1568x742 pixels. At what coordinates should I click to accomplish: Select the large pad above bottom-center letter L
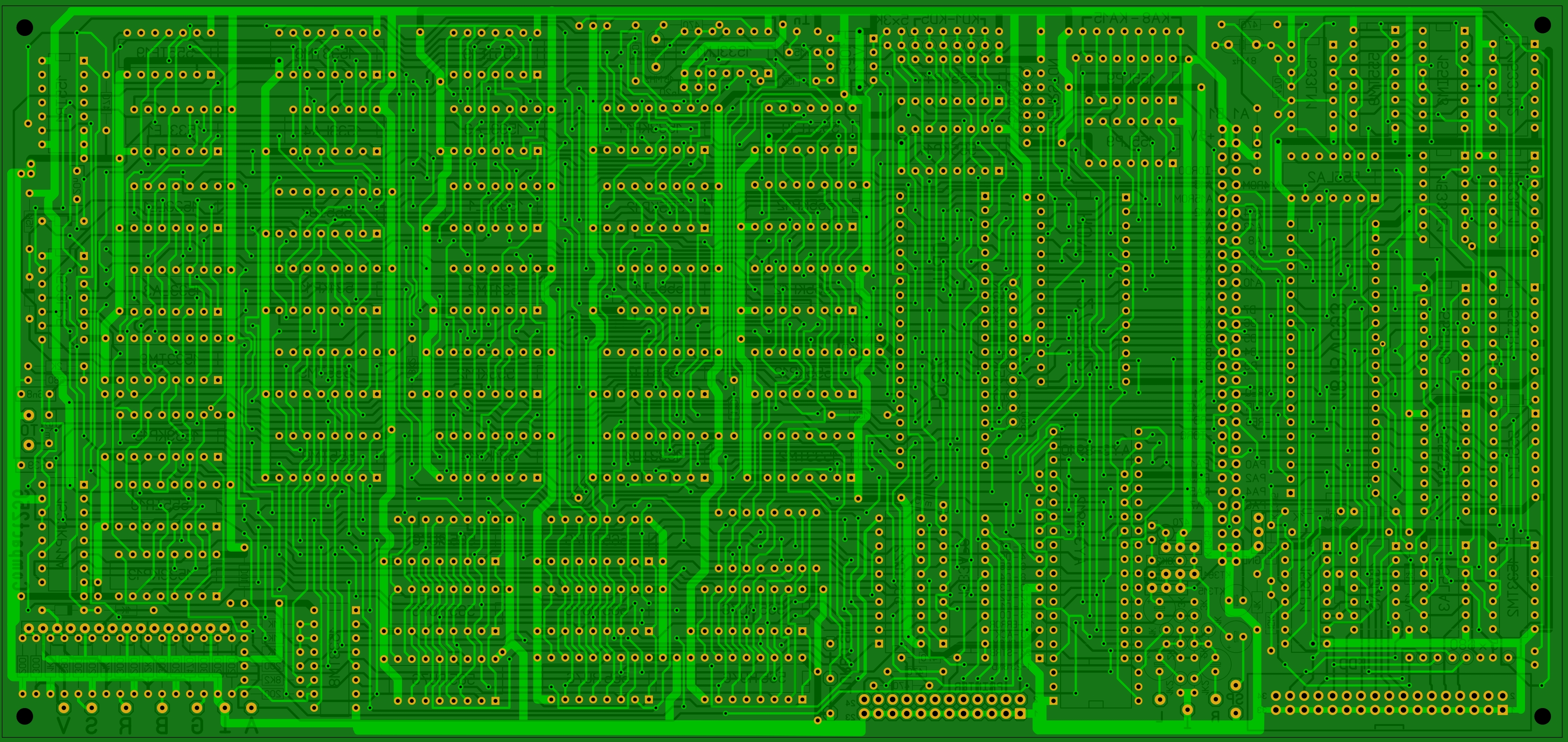tap(1160, 699)
